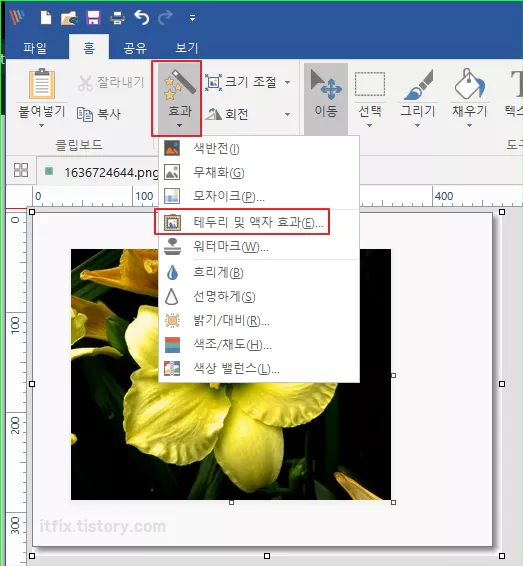Image resolution: width=523 pixels, height=566 pixels.
Task: Expand the 회전 dropdown arrow
Action: 287,114
